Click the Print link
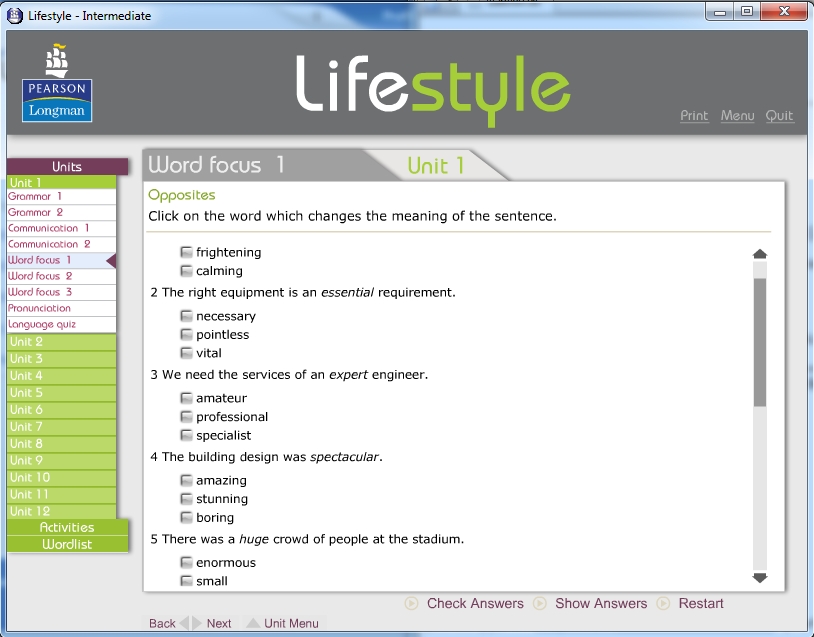The width and height of the screenshot is (814, 637). 694,115
